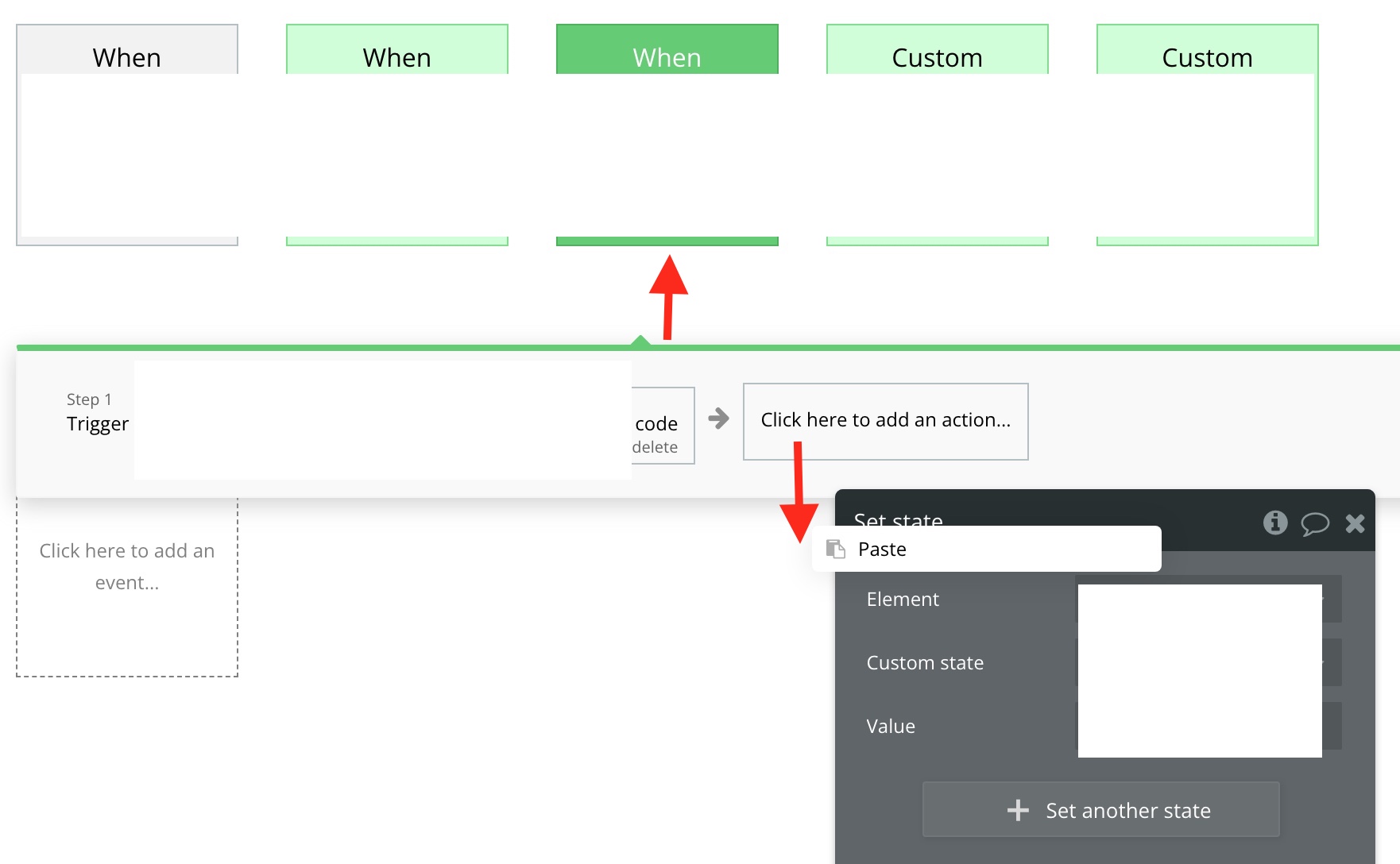Click the Step 1 Trigger label
This screenshot has height=864, width=1400.
98,412
